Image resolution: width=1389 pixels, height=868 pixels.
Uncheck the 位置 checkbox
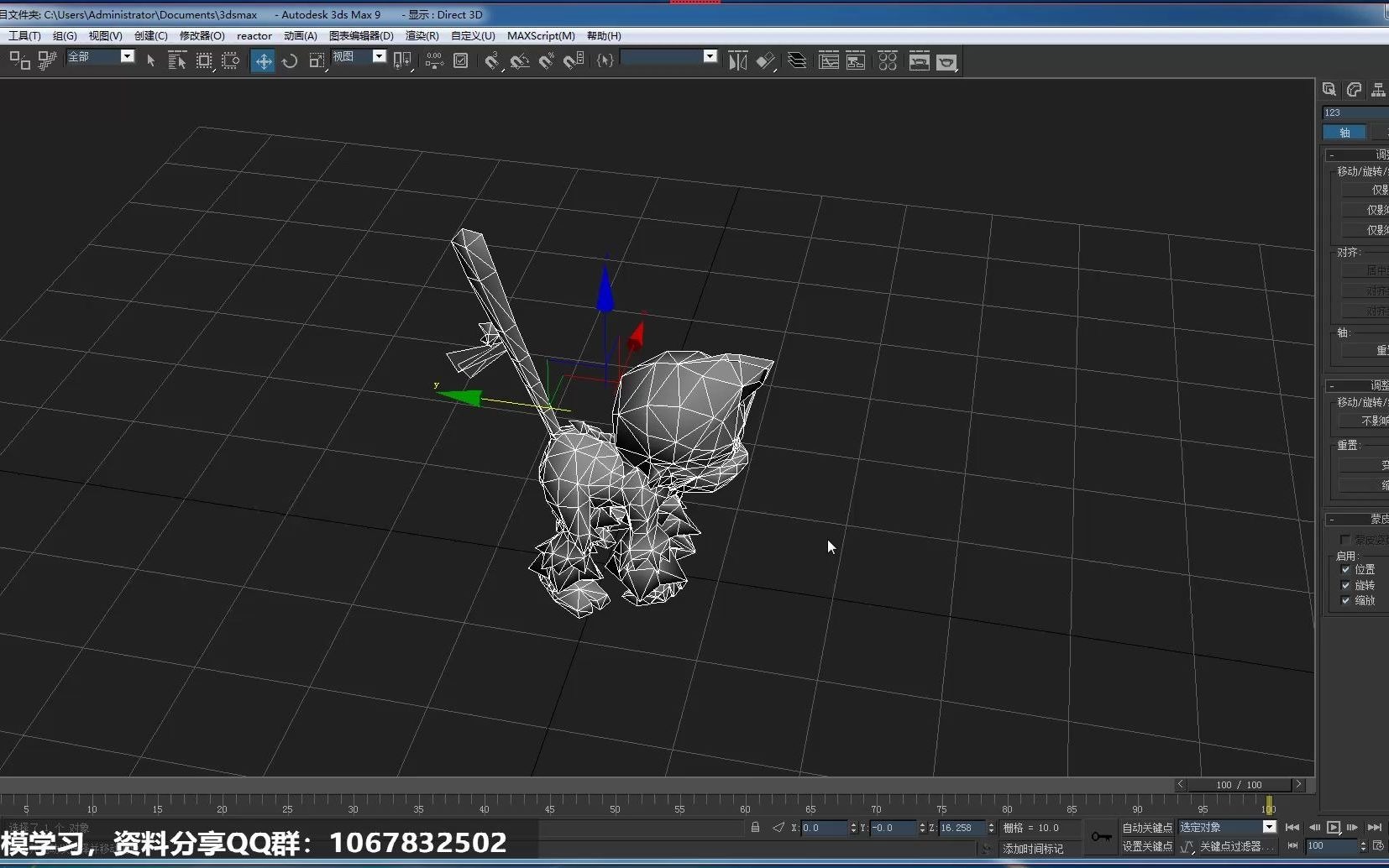tap(1345, 570)
